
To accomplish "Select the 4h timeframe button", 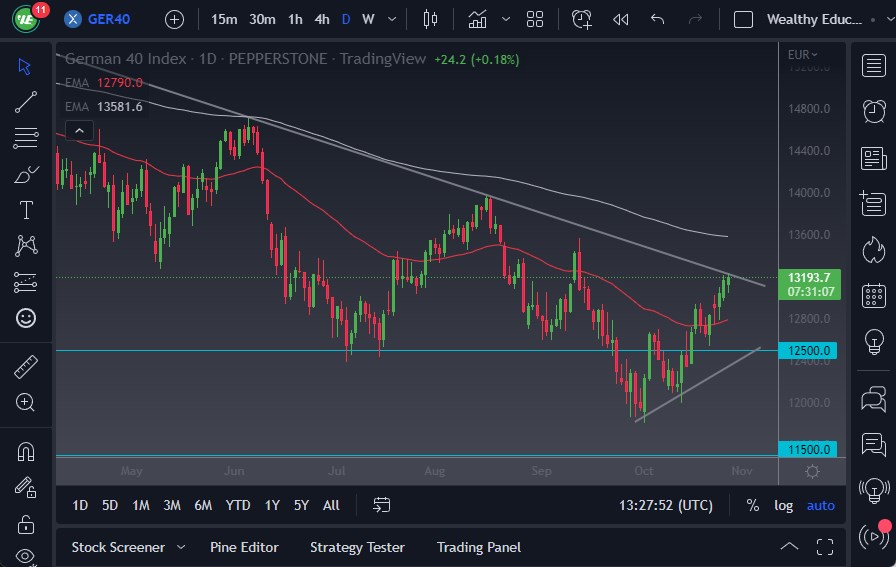I will click(321, 19).
